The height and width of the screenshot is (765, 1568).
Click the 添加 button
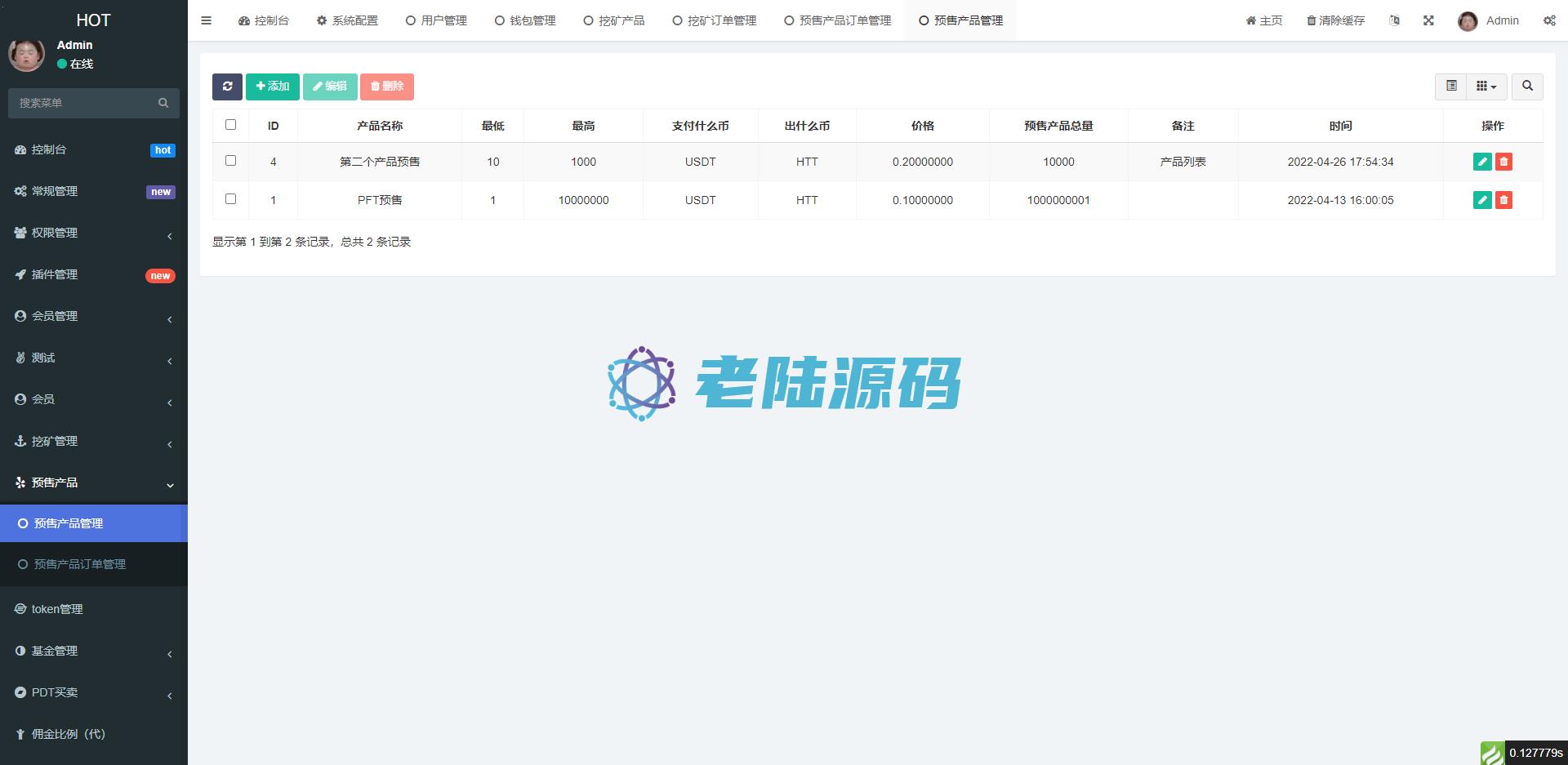click(x=273, y=87)
